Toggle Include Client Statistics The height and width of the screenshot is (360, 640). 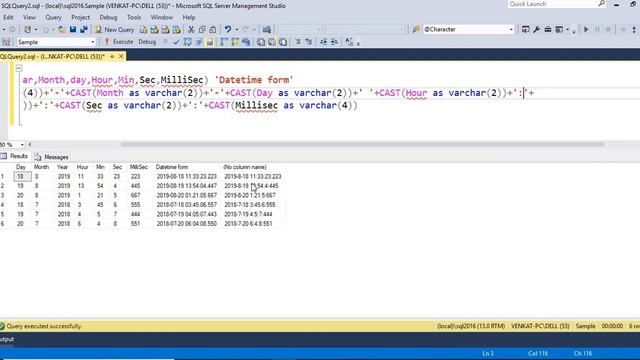coord(246,42)
